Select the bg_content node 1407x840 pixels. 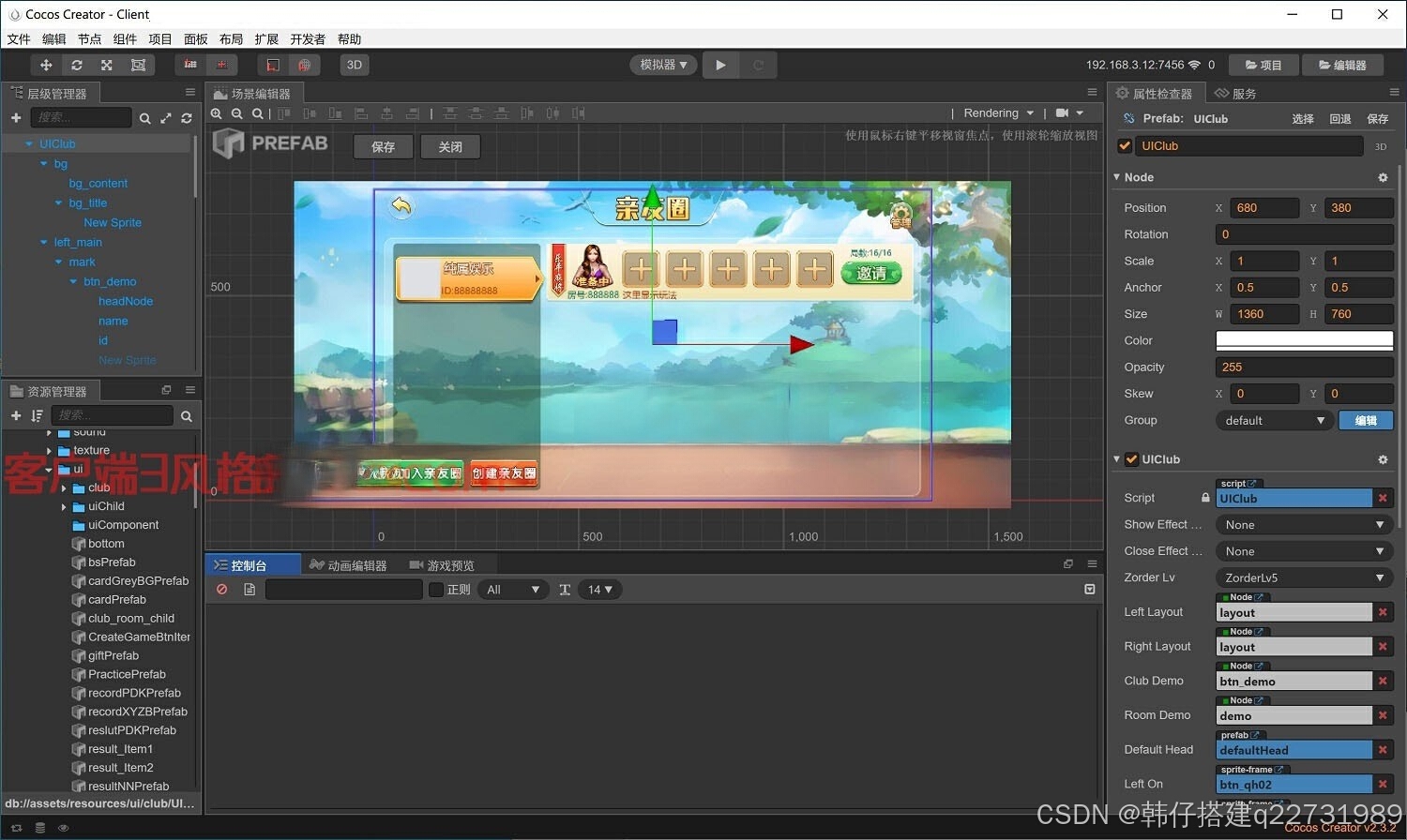[x=98, y=183]
